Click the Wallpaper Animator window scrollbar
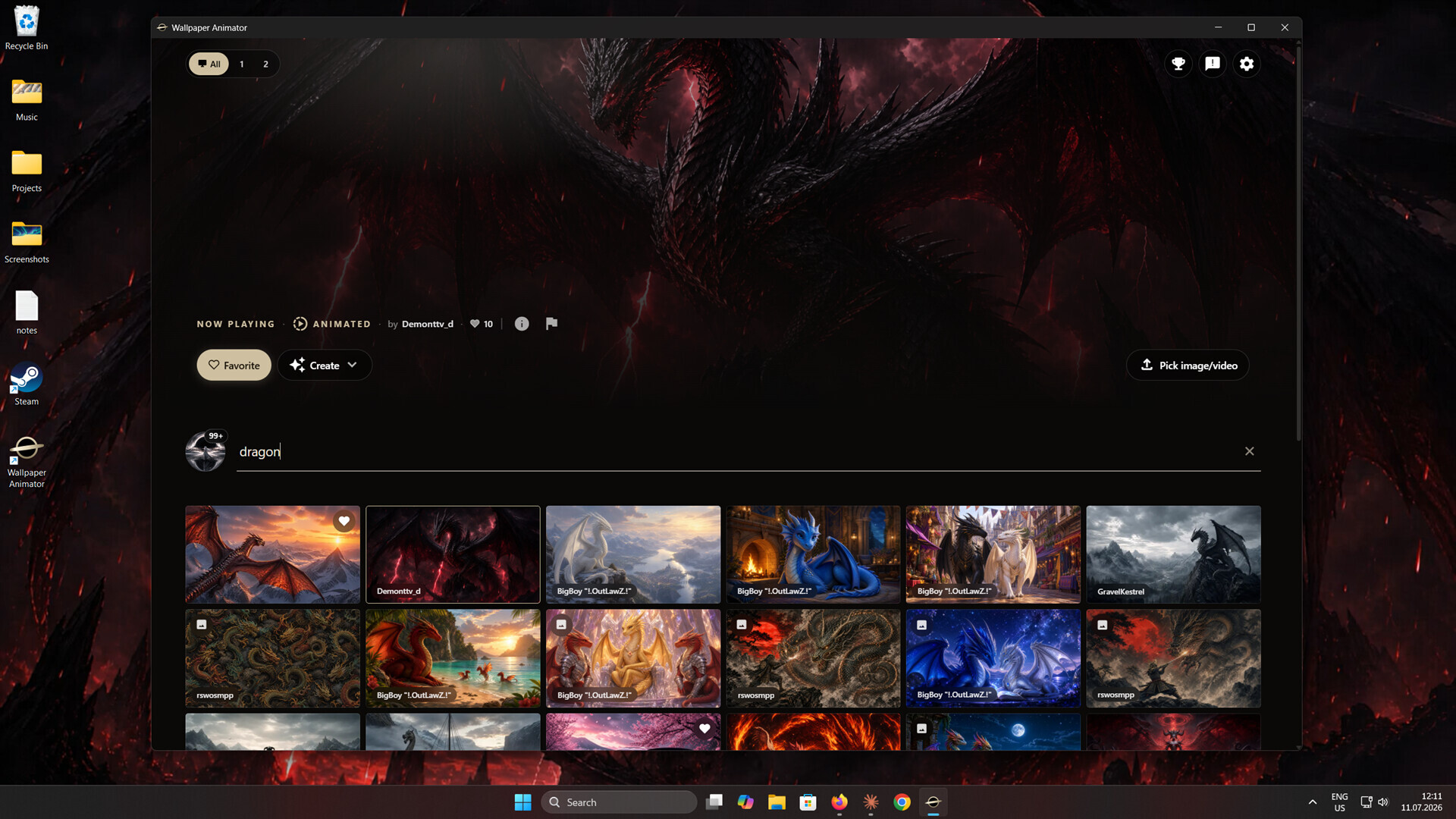 pyautogui.click(x=1298, y=243)
